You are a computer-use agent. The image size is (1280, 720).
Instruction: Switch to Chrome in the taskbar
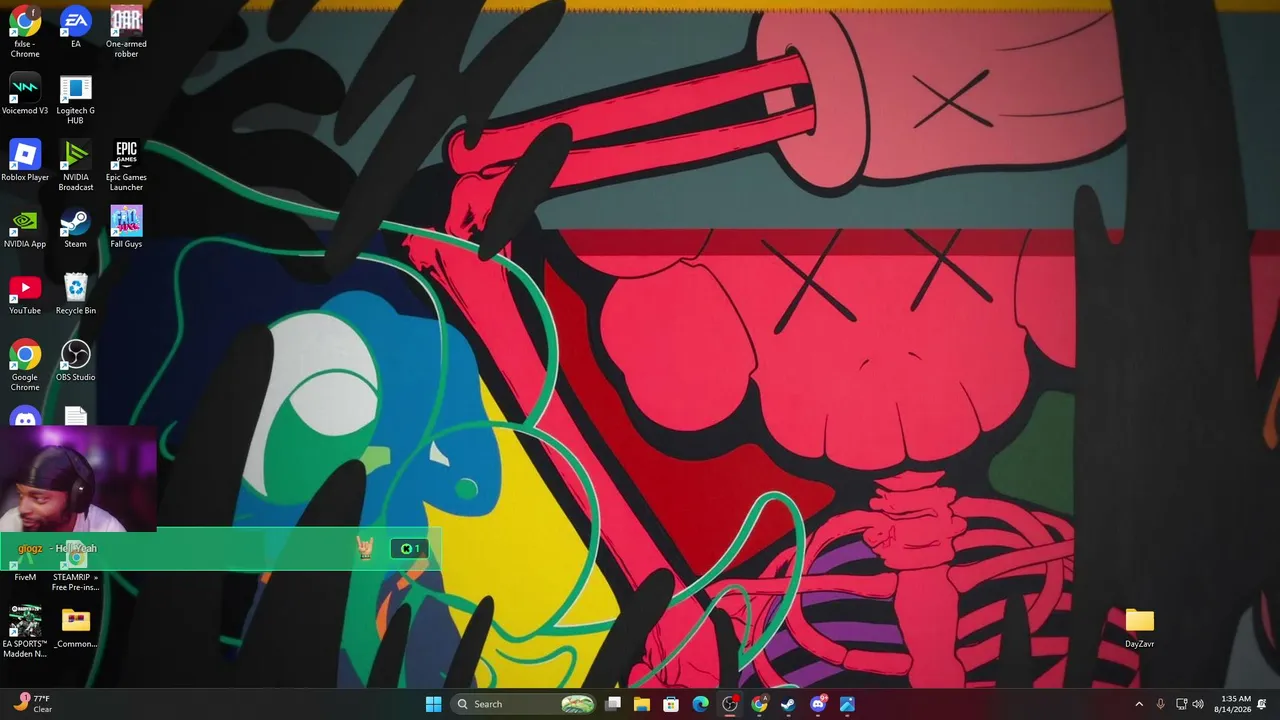(x=759, y=704)
